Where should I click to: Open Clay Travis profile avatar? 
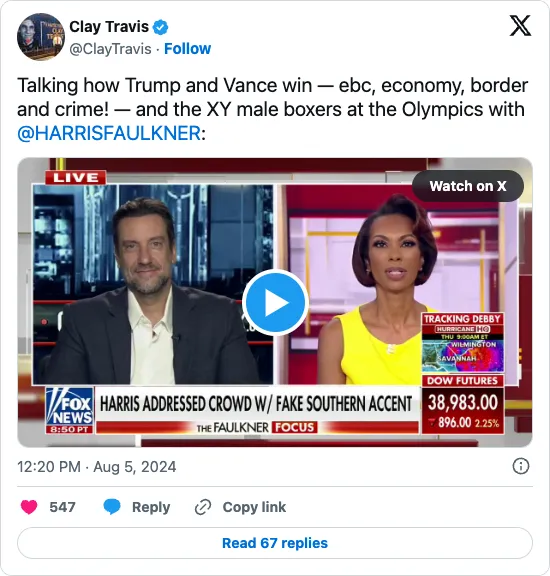(x=41, y=37)
